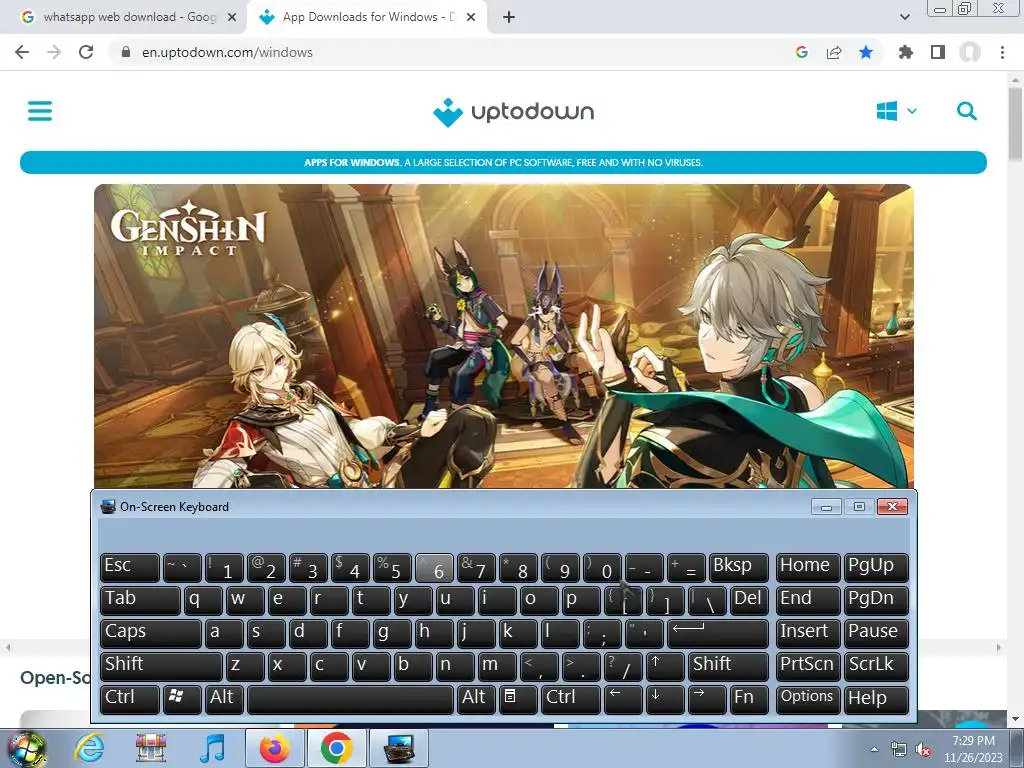Image resolution: width=1024 pixels, height=768 pixels.
Task: Toggle the Chrome side panel icon
Action: tap(938, 52)
